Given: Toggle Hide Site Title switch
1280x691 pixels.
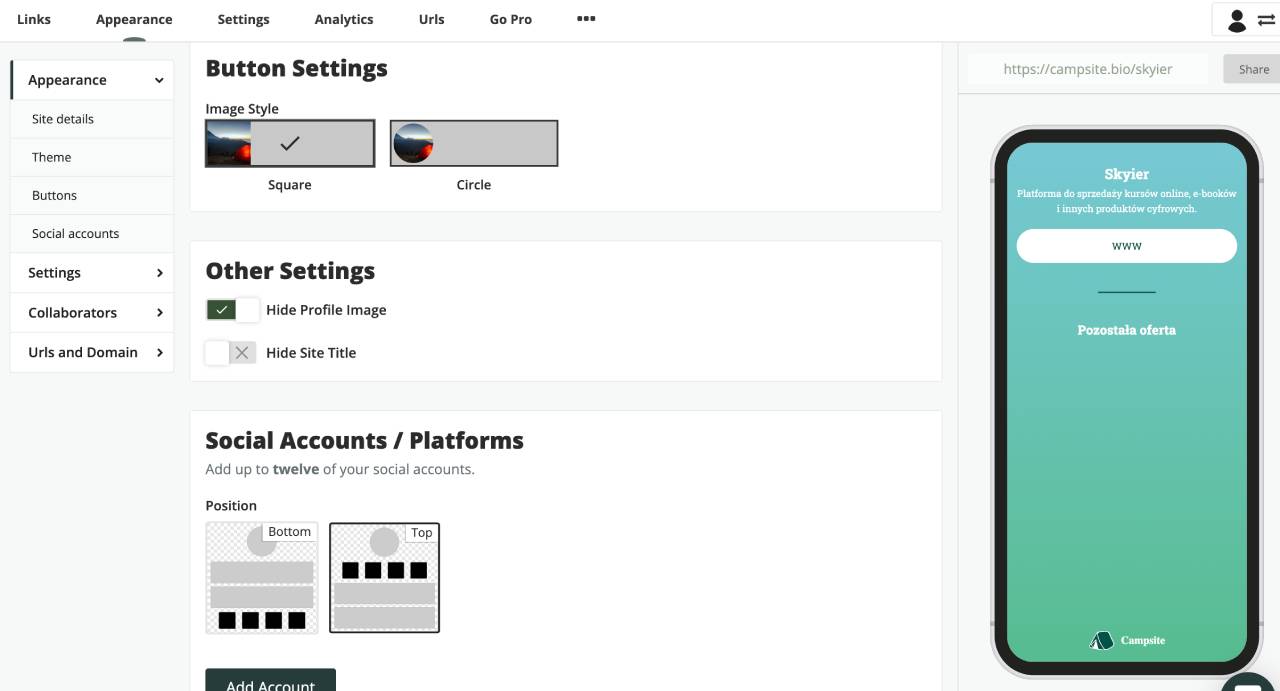Looking at the screenshot, I should pos(232,353).
